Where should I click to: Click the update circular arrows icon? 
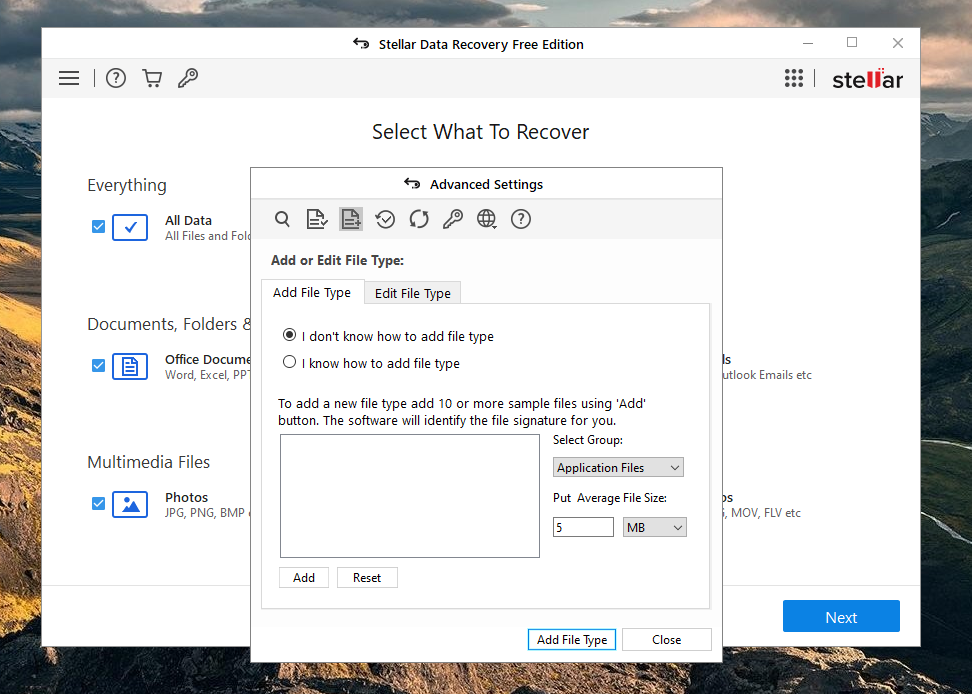tap(419, 219)
